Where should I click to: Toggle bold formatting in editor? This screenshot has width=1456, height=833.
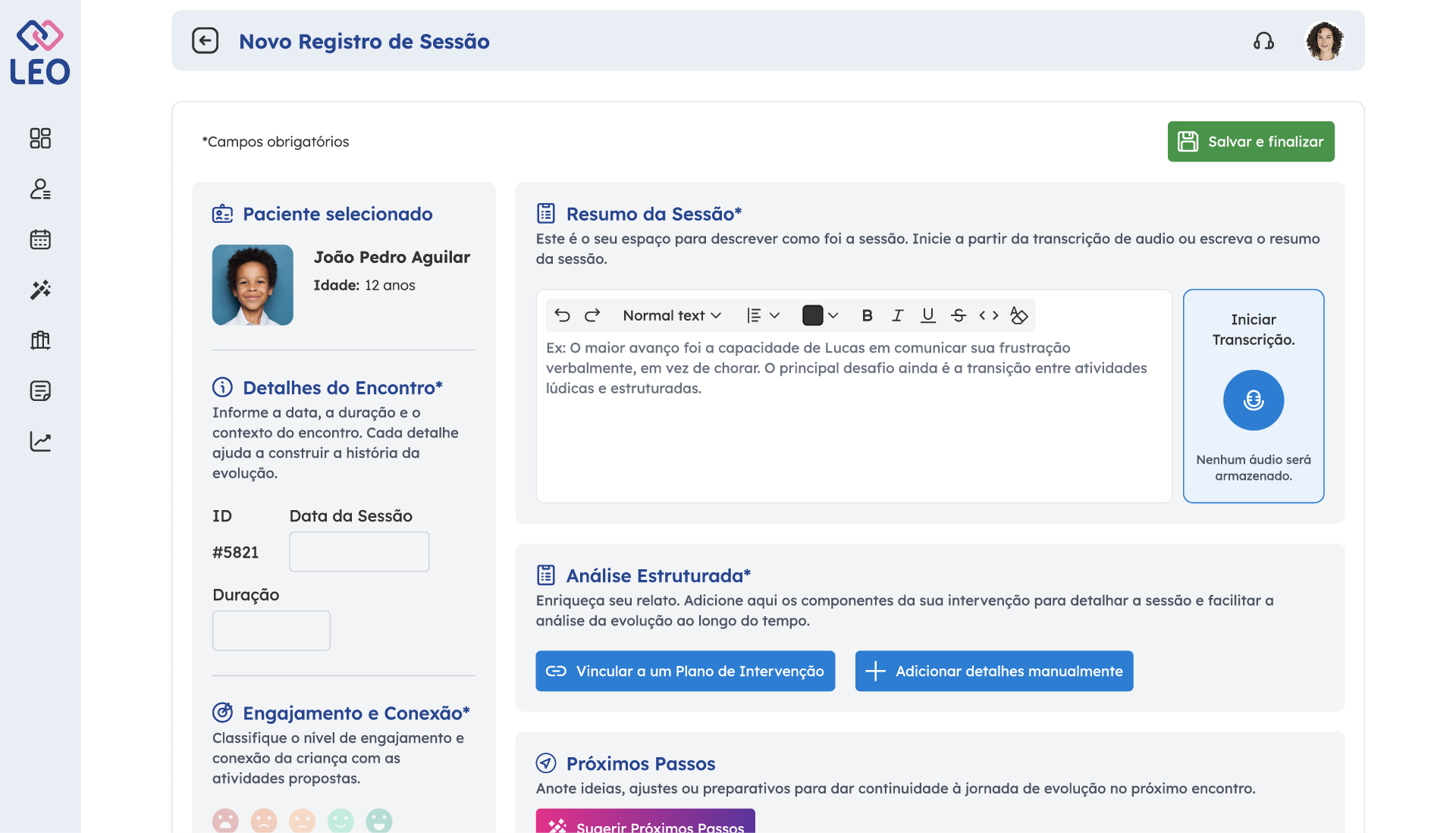pyautogui.click(x=867, y=315)
